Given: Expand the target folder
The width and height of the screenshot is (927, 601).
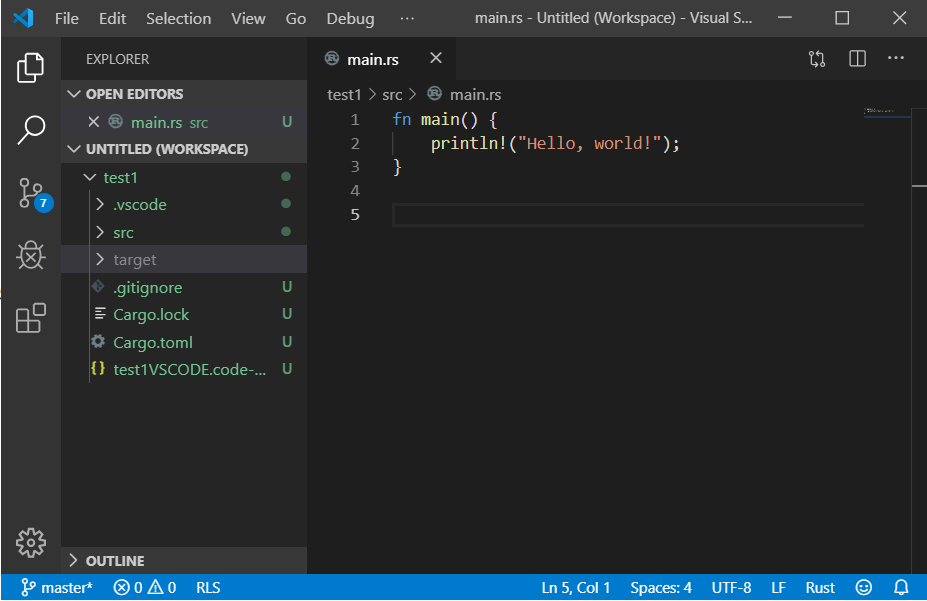Looking at the screenshot, I should click(x=184, y=259).
